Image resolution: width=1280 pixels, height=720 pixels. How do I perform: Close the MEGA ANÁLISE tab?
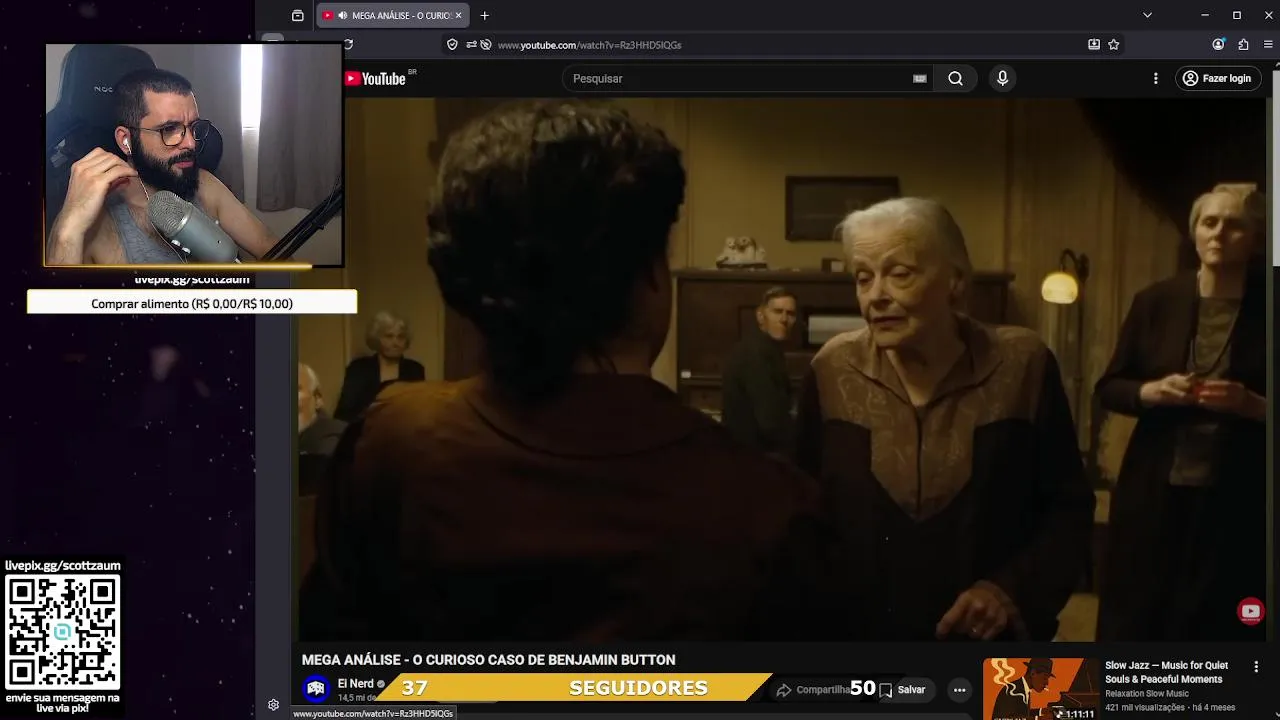click(458, 15)
